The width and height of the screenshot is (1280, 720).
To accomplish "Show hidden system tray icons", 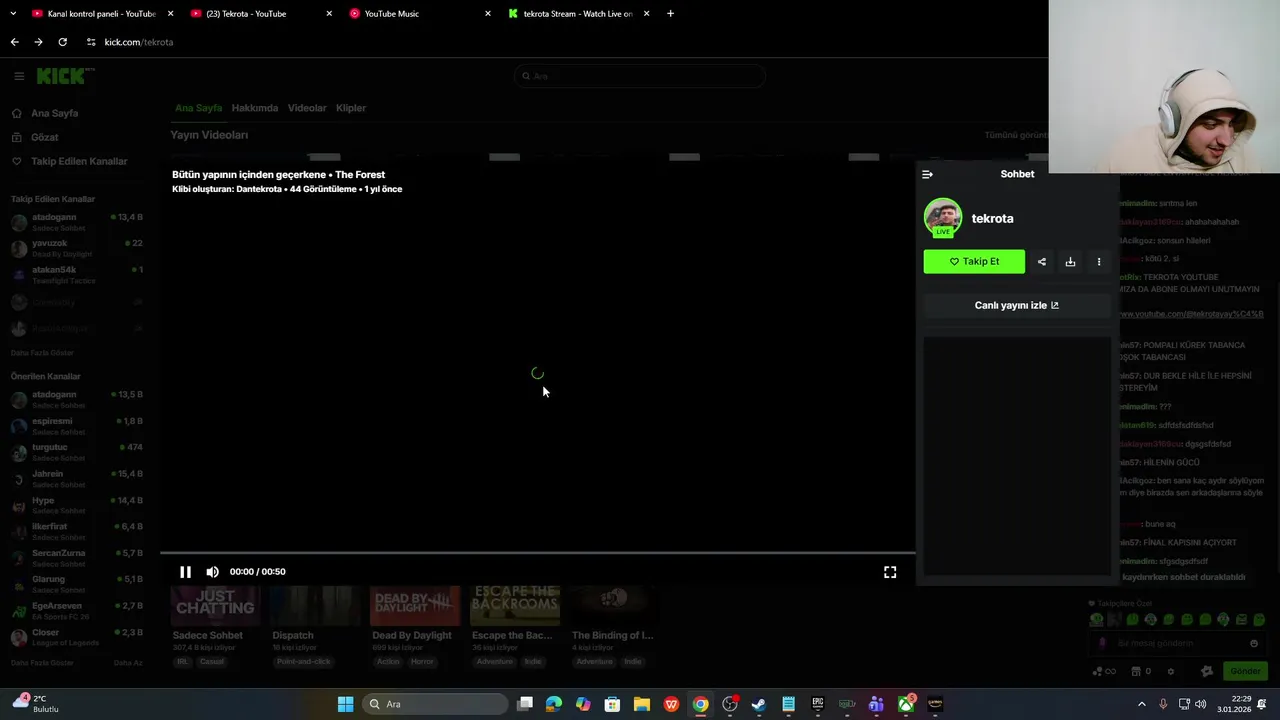I will (x=1142, y=704).
